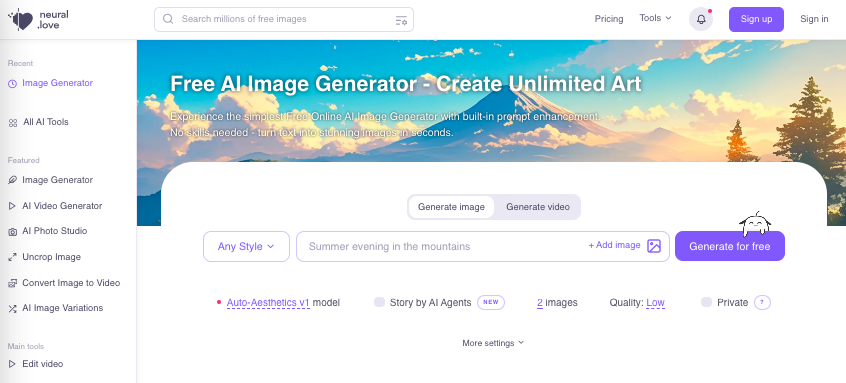Screen dimensions: 846x383
Task: Open AI Photo Studio camera icon
Action: point(12,231)
